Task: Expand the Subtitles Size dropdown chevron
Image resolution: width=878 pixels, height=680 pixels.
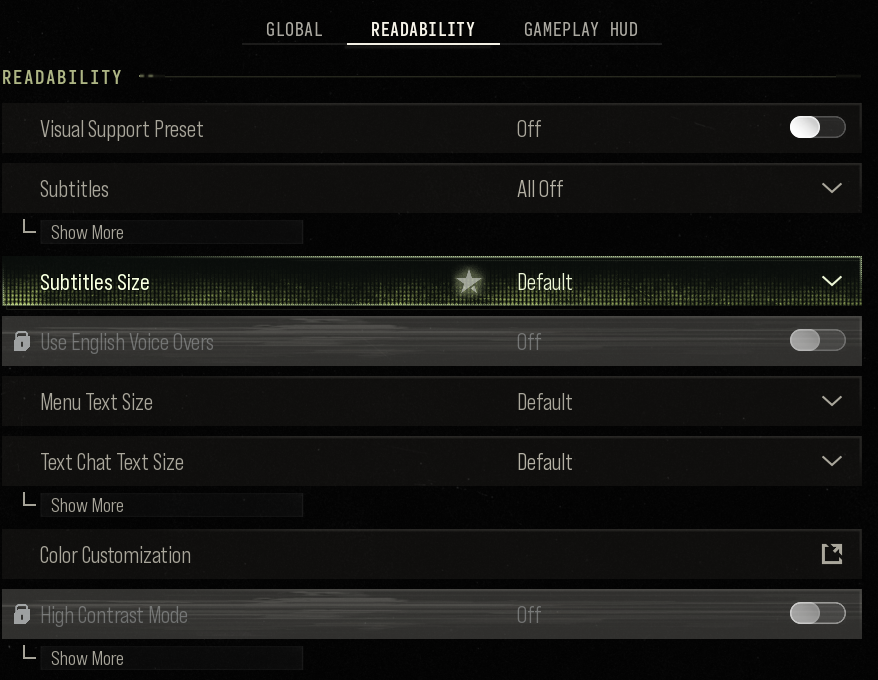Action: click(x=832, y=281)
